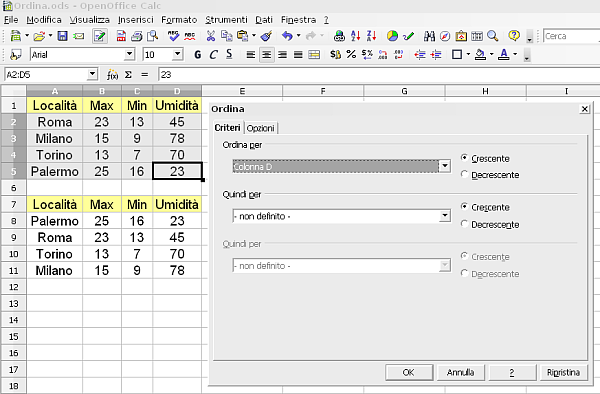
Task: Open the Modifica menu
Action: (x=44, y=20)
